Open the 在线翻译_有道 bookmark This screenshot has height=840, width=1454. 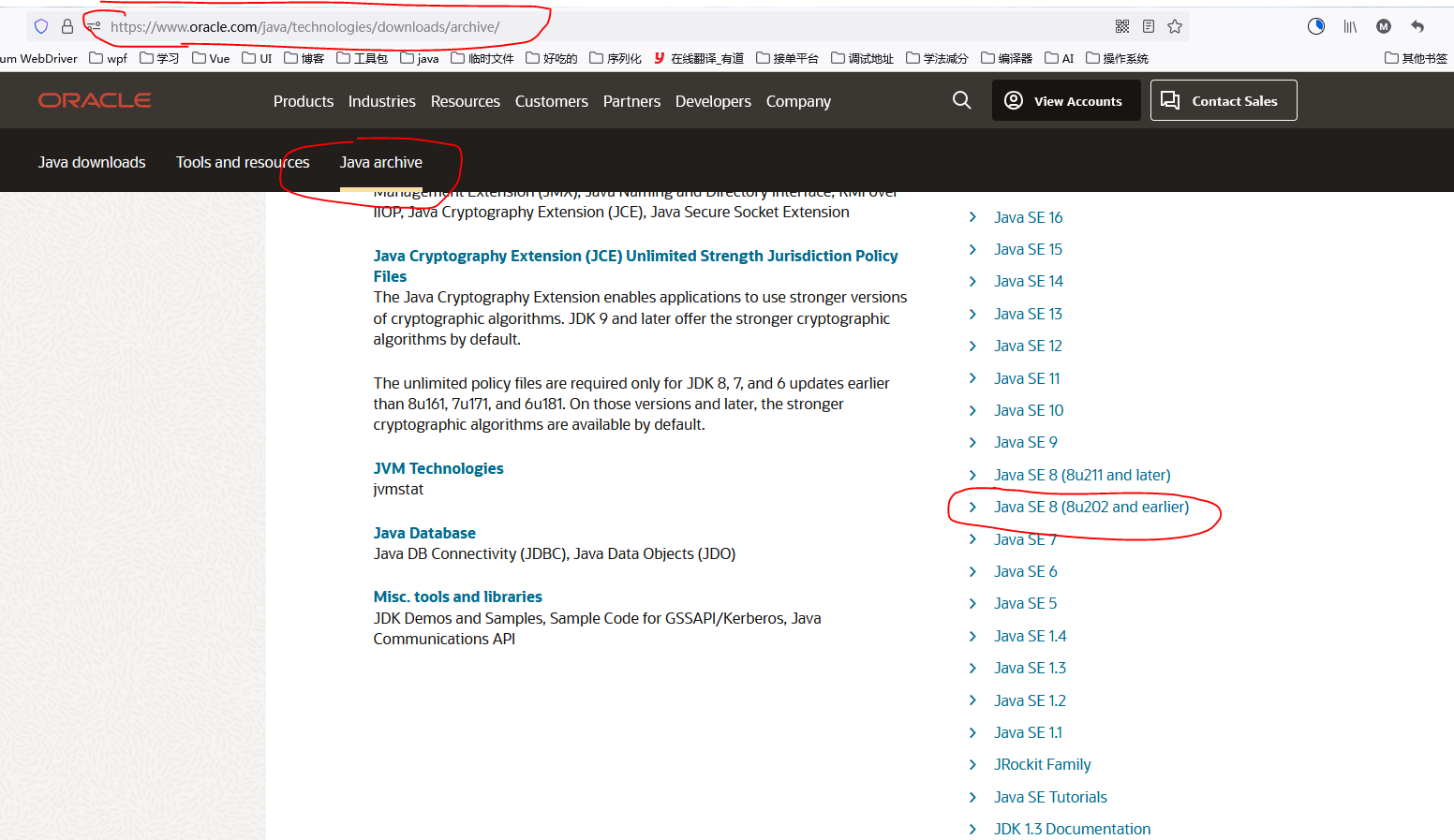pyautogui.click(x=699, y=58)
